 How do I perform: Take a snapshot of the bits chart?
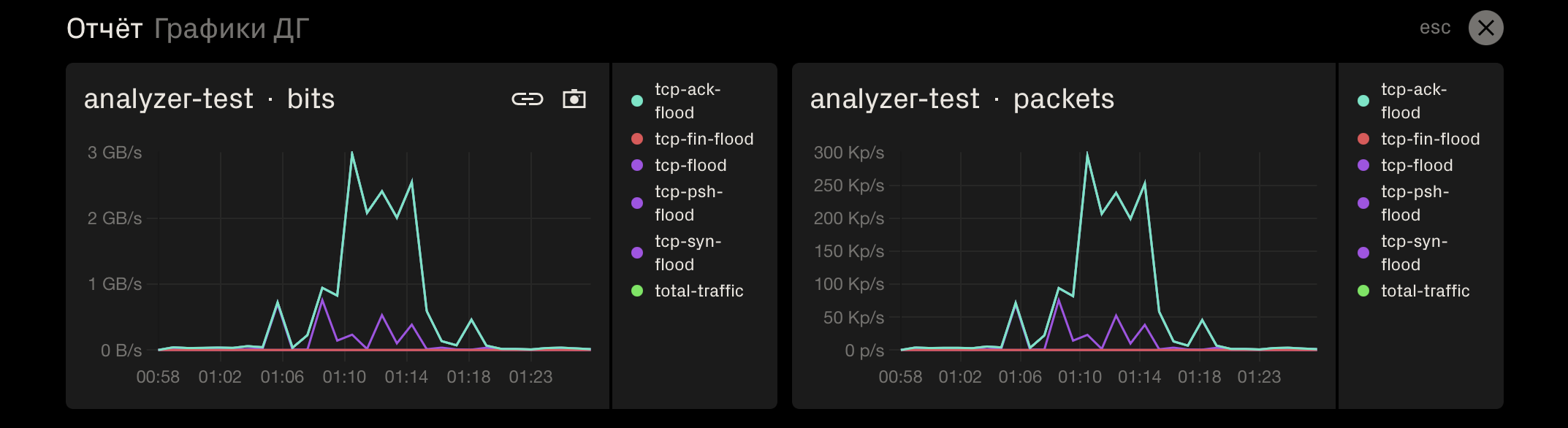(574, 99)
